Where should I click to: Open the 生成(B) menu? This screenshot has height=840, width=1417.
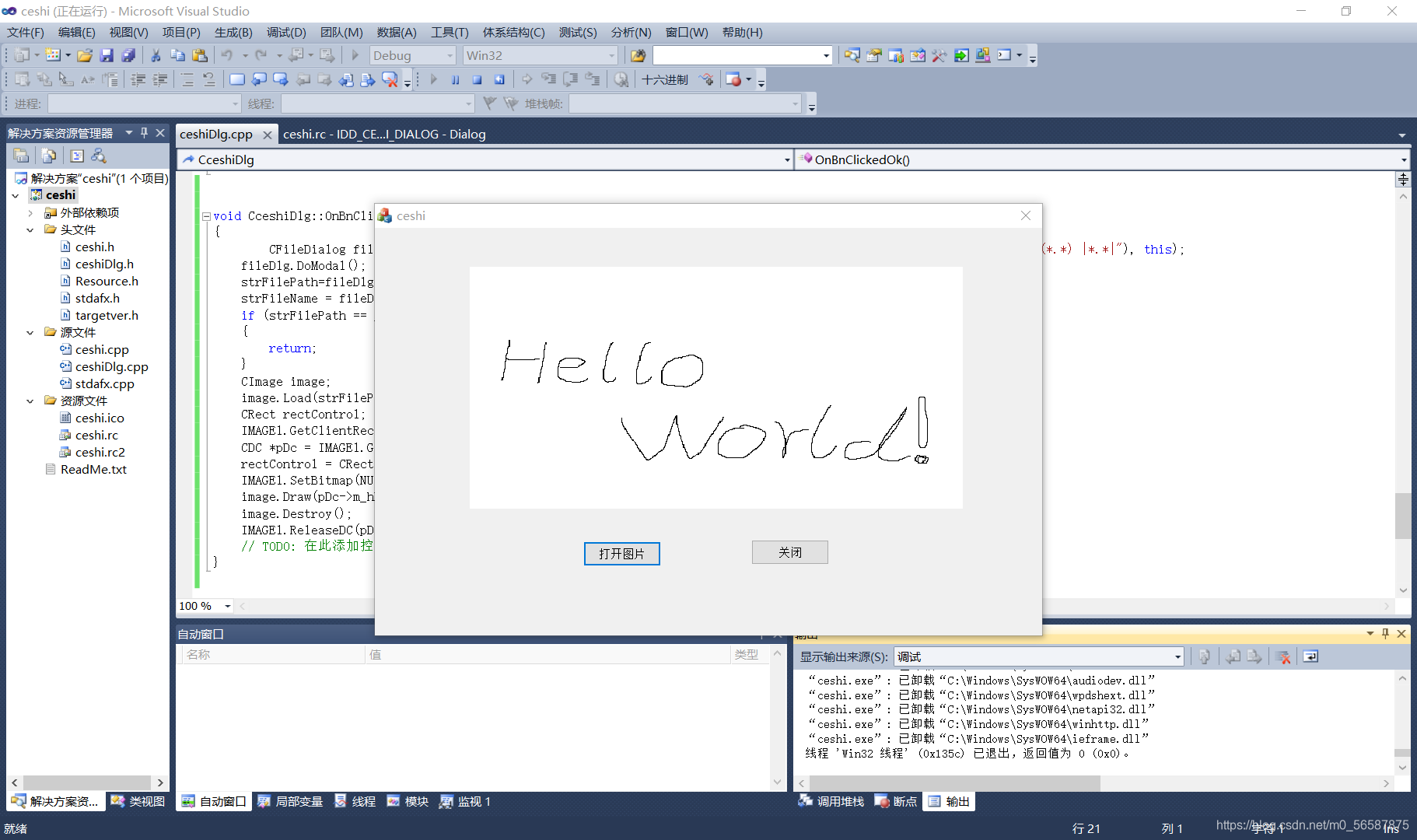click(233, 32)
